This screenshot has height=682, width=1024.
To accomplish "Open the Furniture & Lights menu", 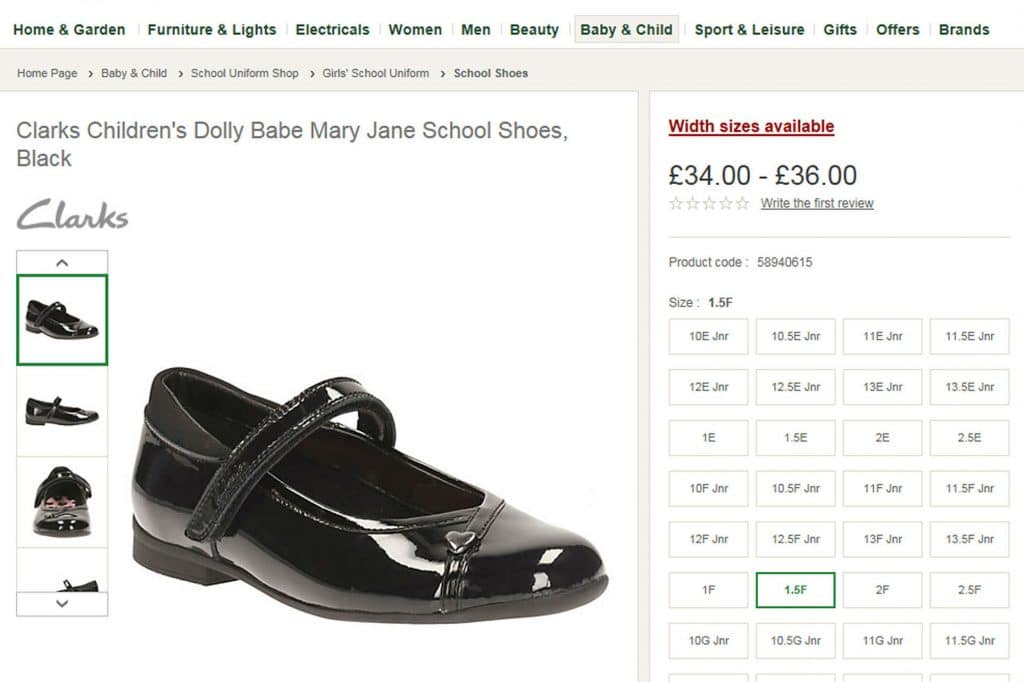I will point(211,29).
